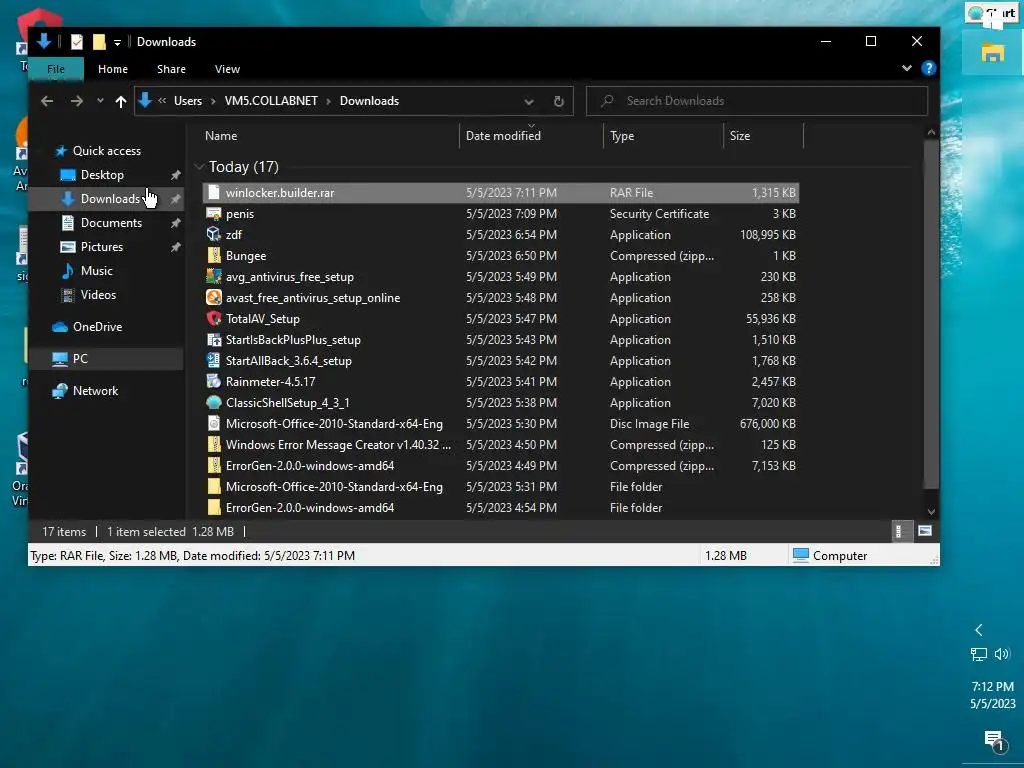Select the ErrorGen-2.0.0-windows-amd64 zip file
The width and height of the screenshot is (1024, 768).
click(x=310, y=466)
